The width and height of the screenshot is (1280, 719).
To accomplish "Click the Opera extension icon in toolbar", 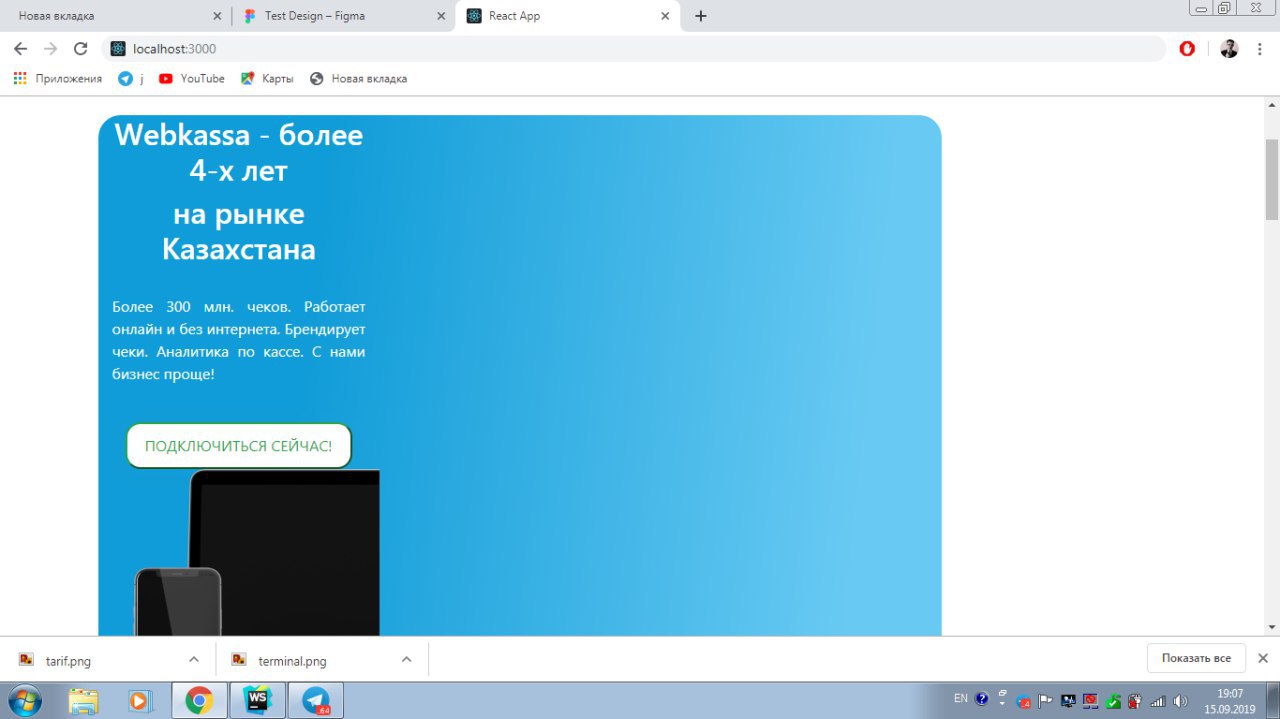I will pos(1187,48).
